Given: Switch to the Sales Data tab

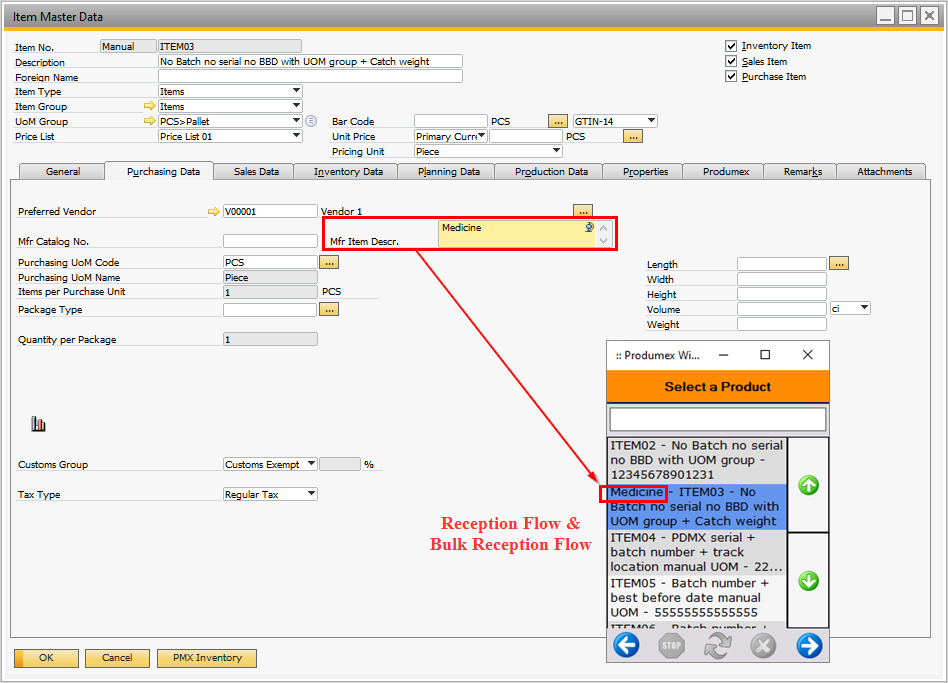Looking at the screenshot, I should (x=256, y=172).
